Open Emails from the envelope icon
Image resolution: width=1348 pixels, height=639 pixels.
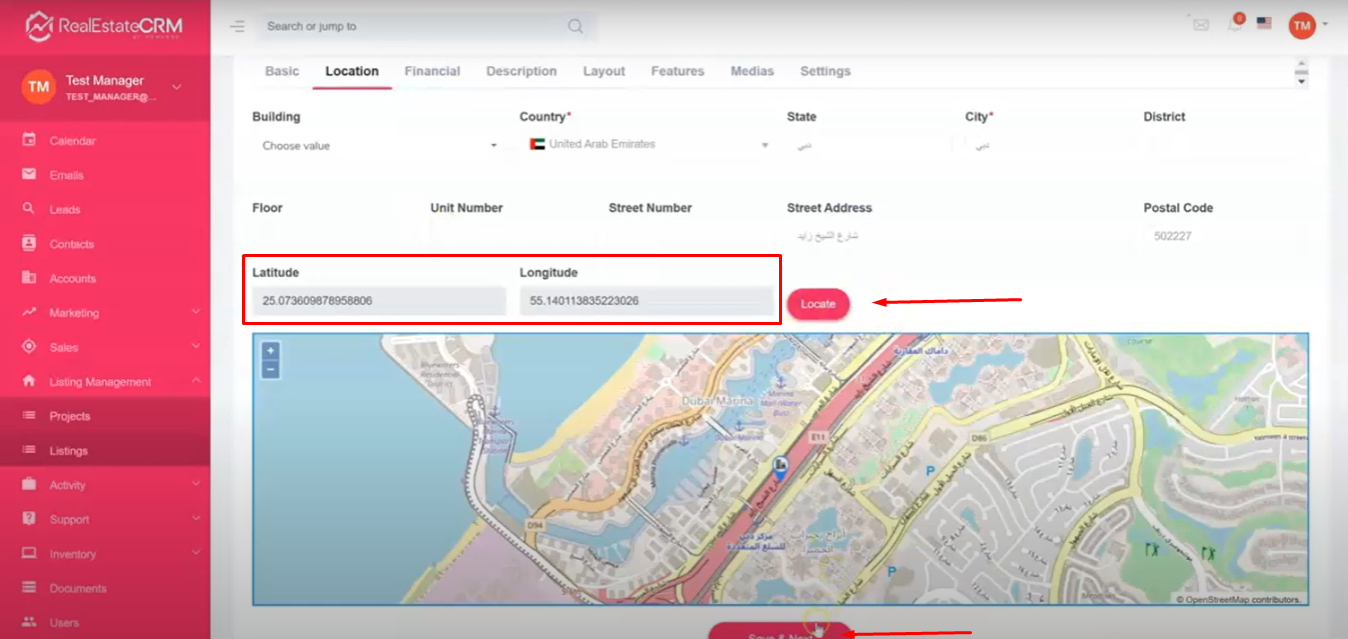(x=29, y=175)
